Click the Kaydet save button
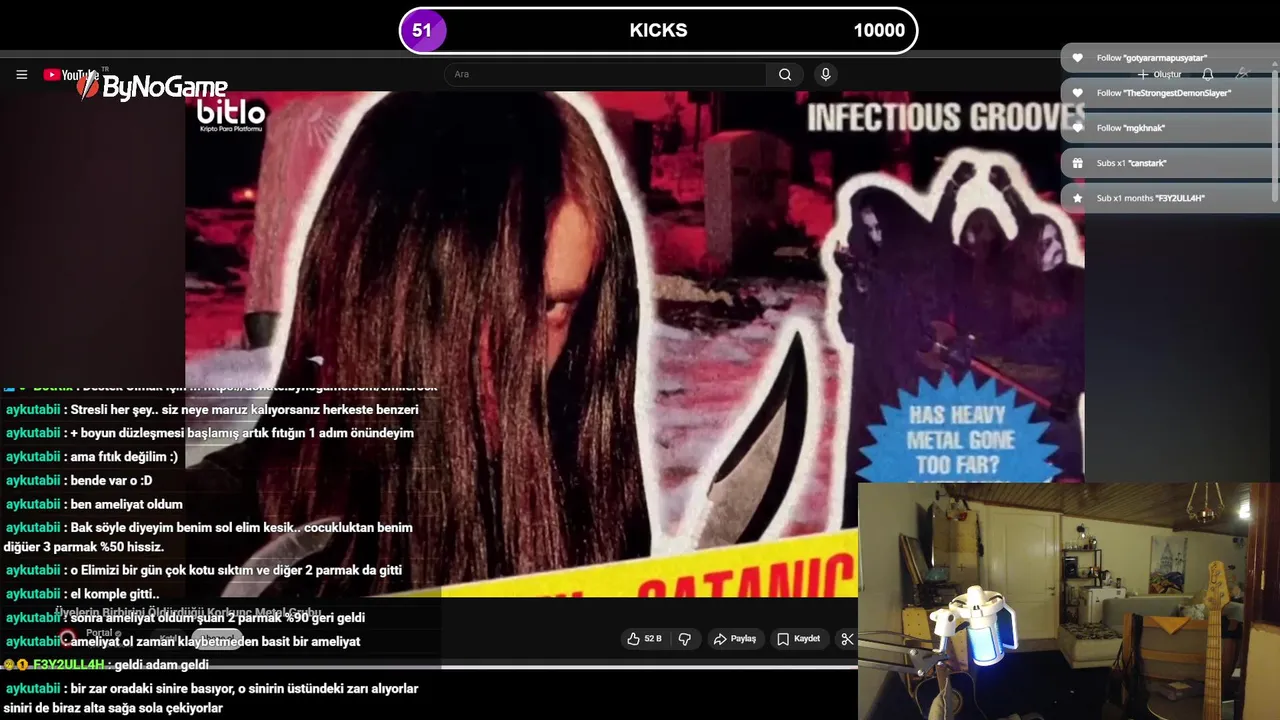Screen dimensions: 1280x720 [x=799, y=639]
